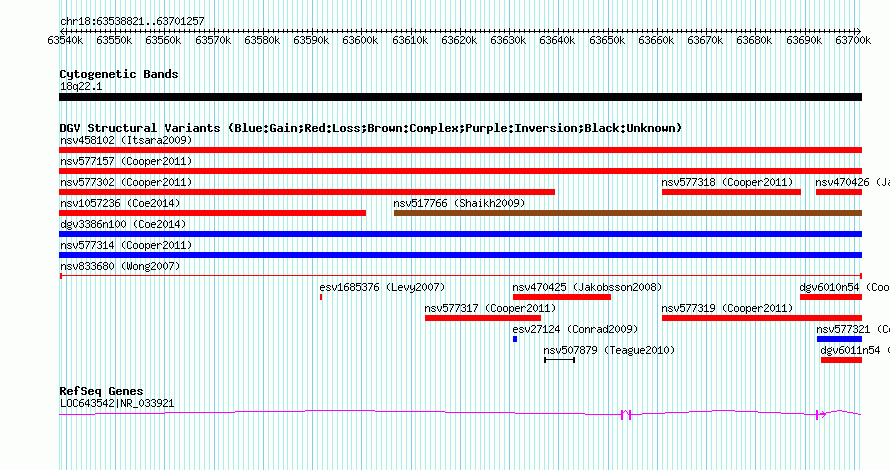
Task: Click the 63700k ruler tick label
Action: tap(853, 40)
